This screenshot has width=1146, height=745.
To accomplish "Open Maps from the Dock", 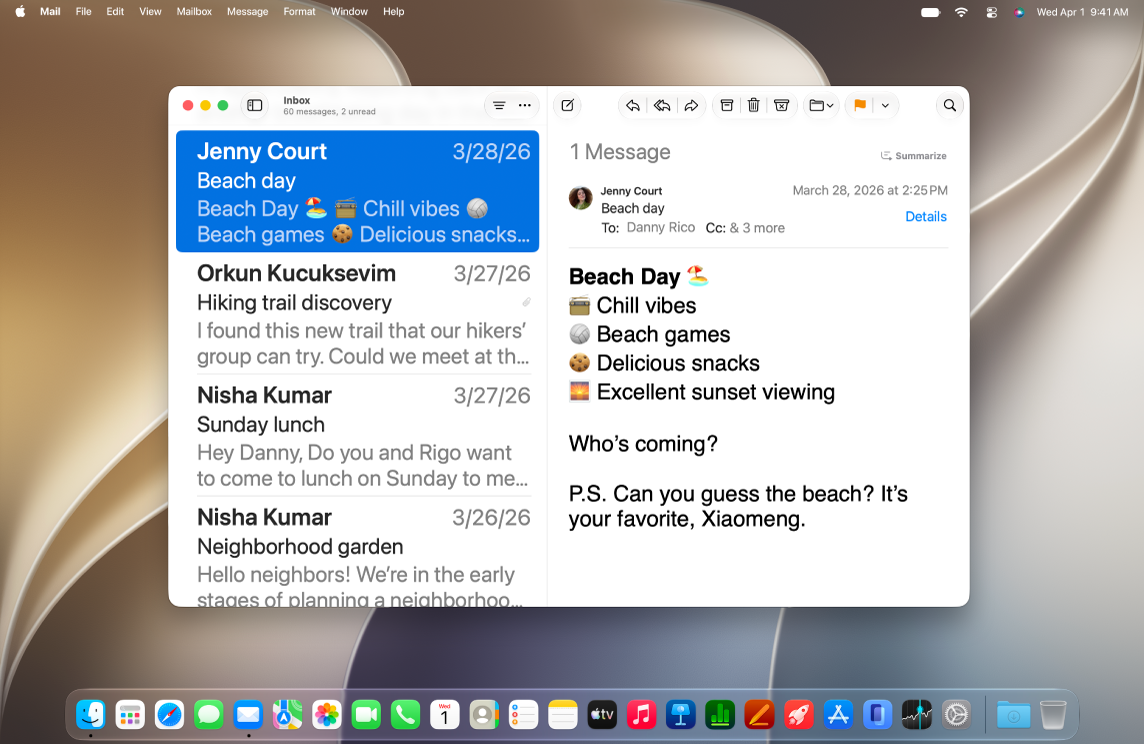I will pyautogui.click(x=287, y=714).
